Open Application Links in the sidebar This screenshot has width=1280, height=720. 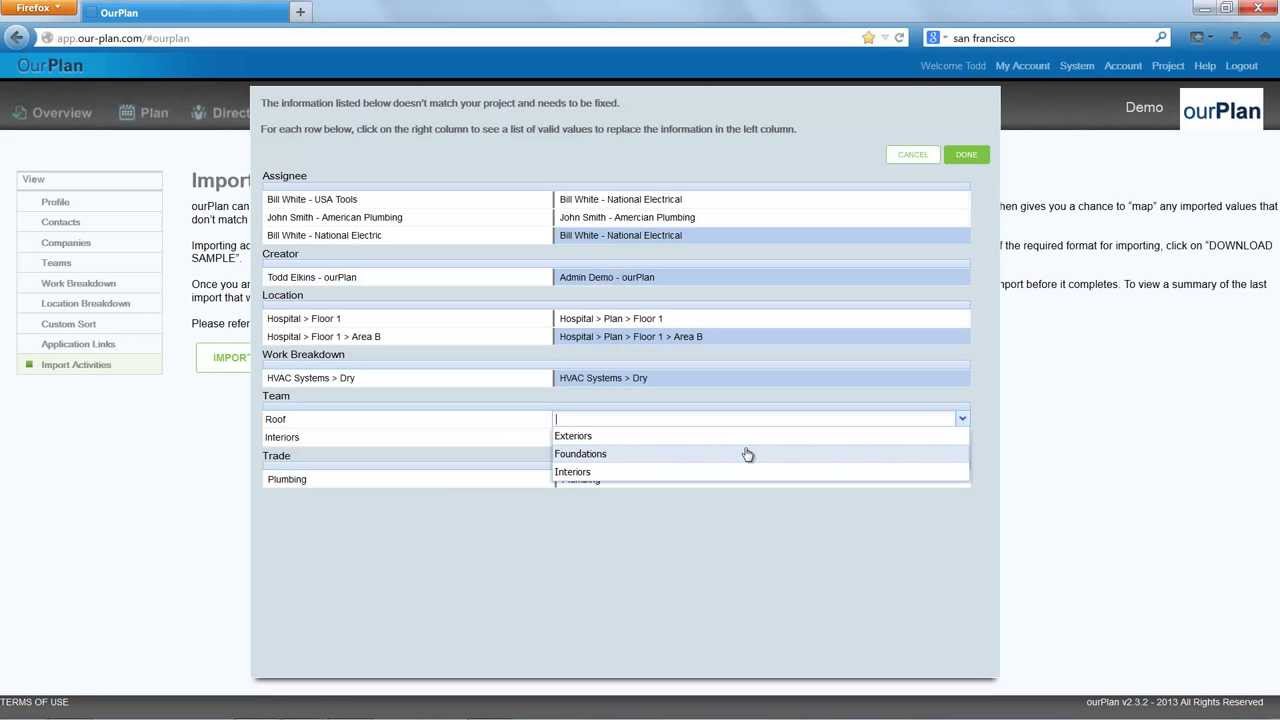click(x=78, y=344)
